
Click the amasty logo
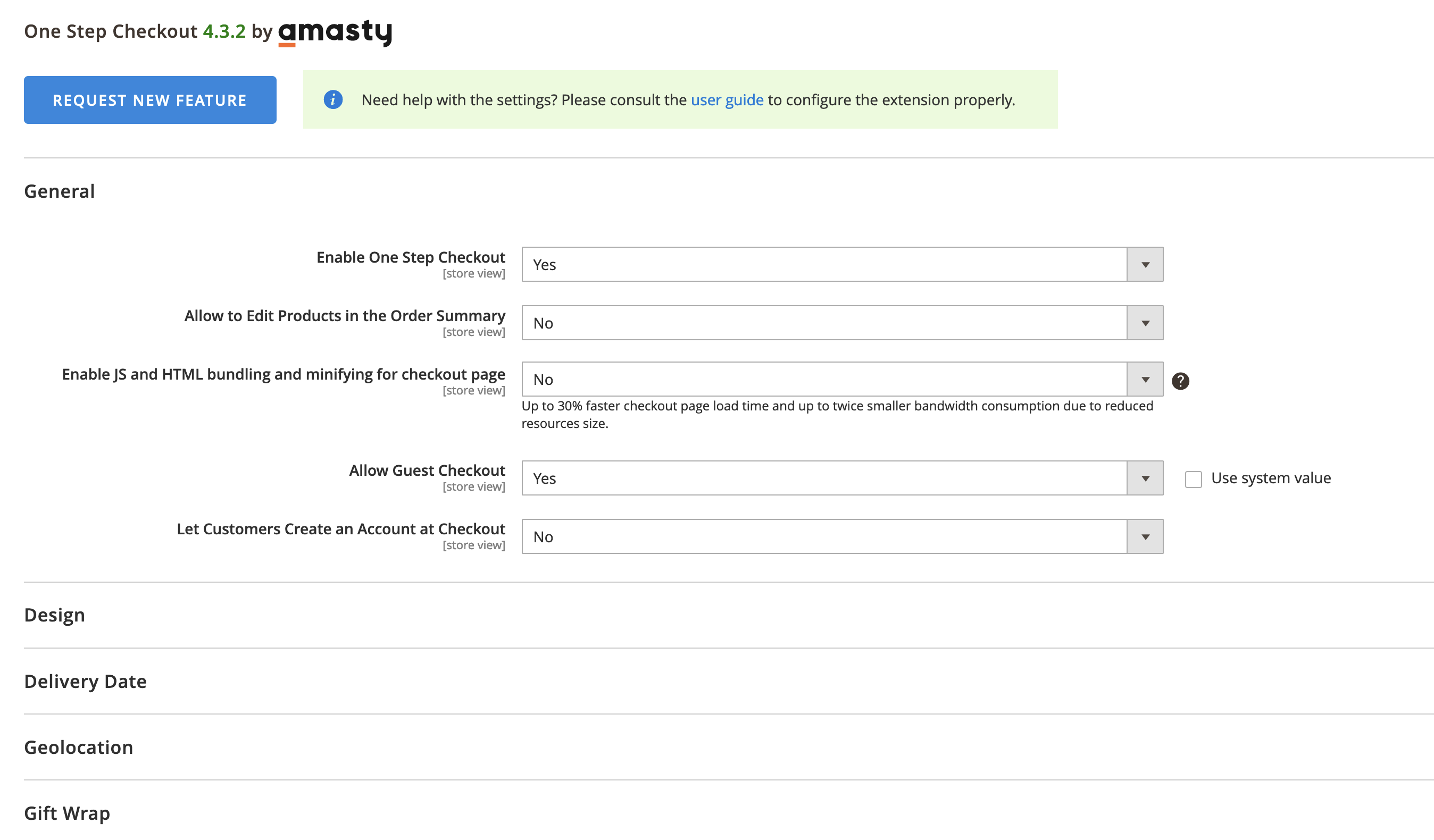[335, 32]
